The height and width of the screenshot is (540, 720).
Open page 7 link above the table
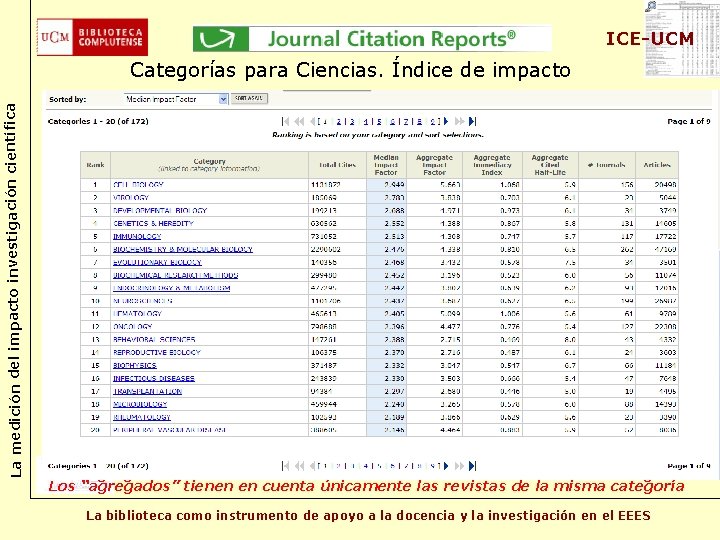tap(406, 122)
